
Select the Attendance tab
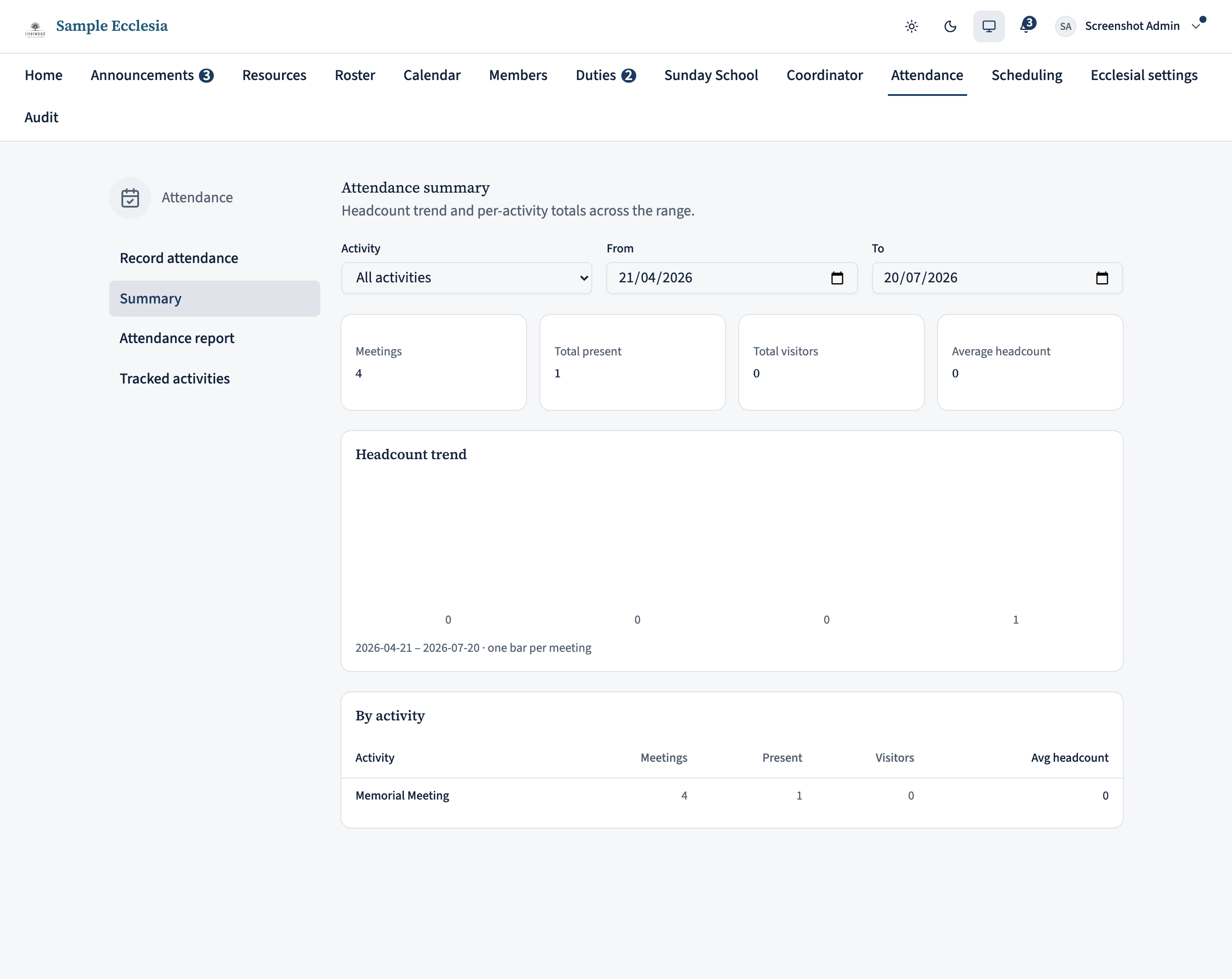927,75
